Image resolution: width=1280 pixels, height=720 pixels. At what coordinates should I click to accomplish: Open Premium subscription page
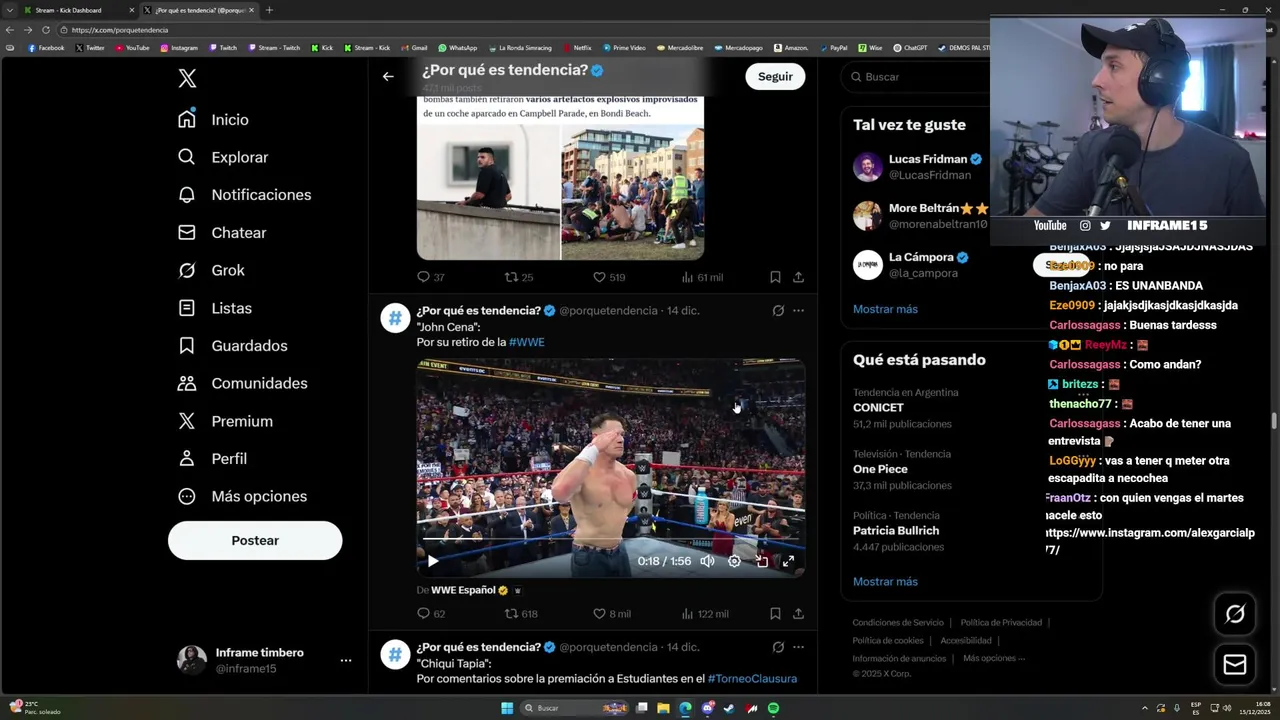tap(225, 421)
